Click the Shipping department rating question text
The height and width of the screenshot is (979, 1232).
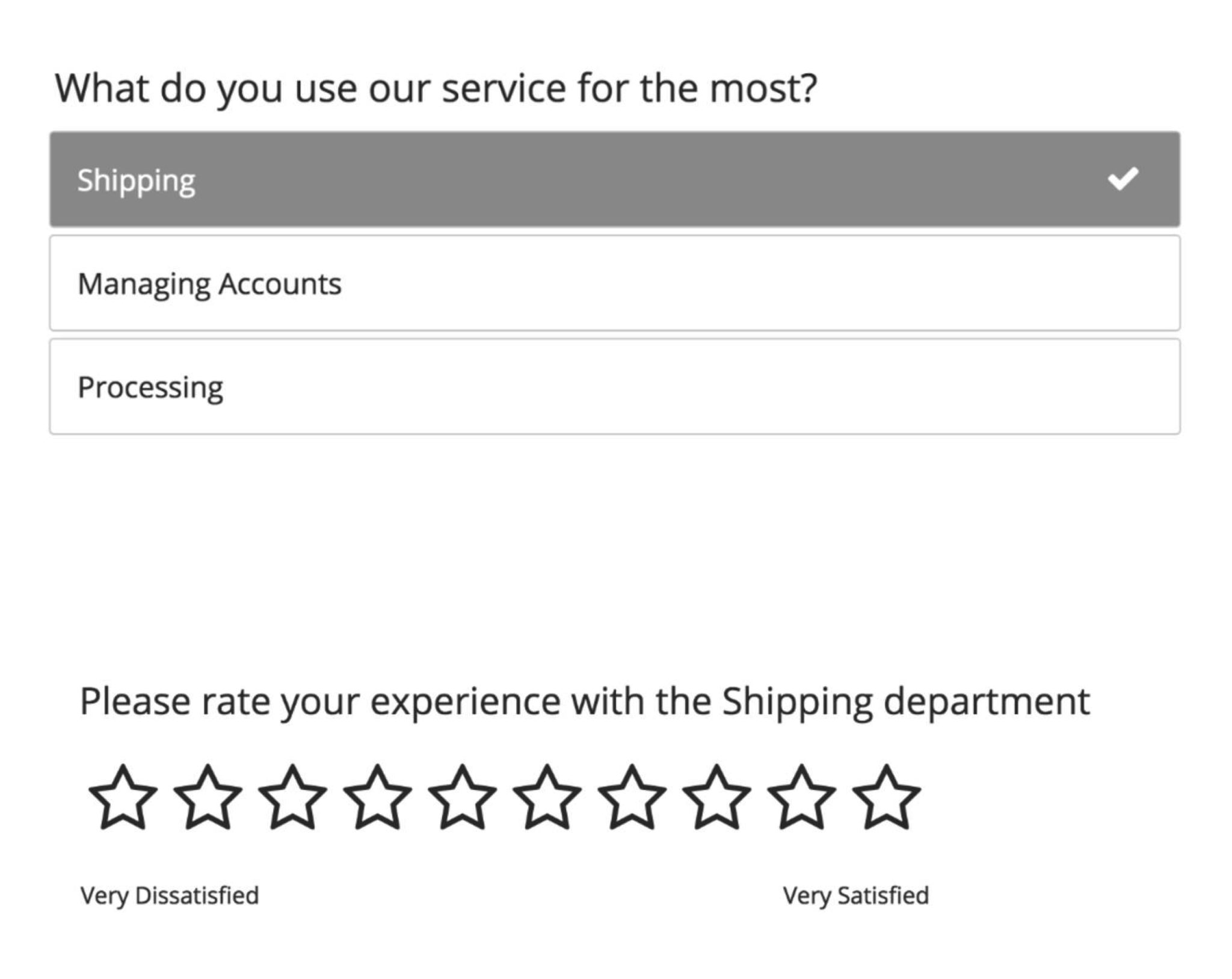(x=585, y=699)
